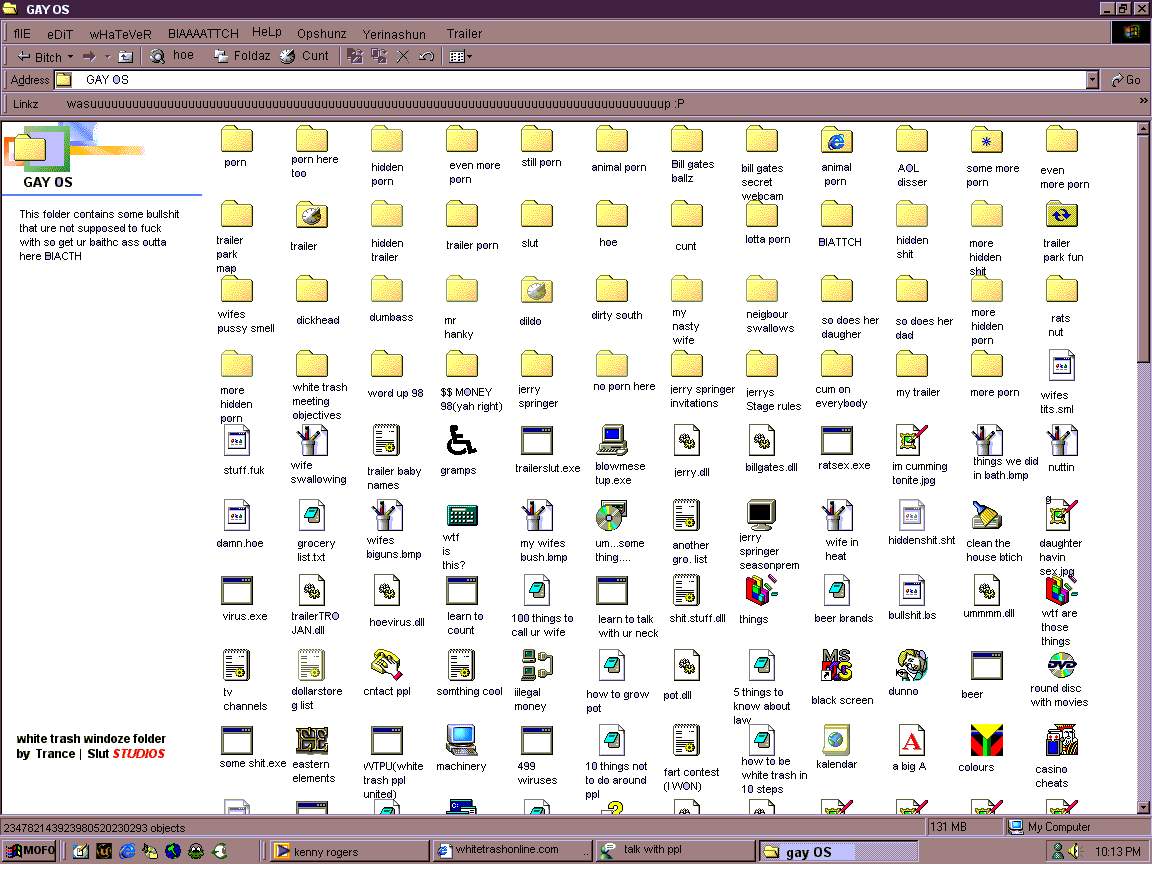Open the 'iilegal money' network icon
Image resolution: width=1152 pixels, height=875 pixels.
coord(536,666)
